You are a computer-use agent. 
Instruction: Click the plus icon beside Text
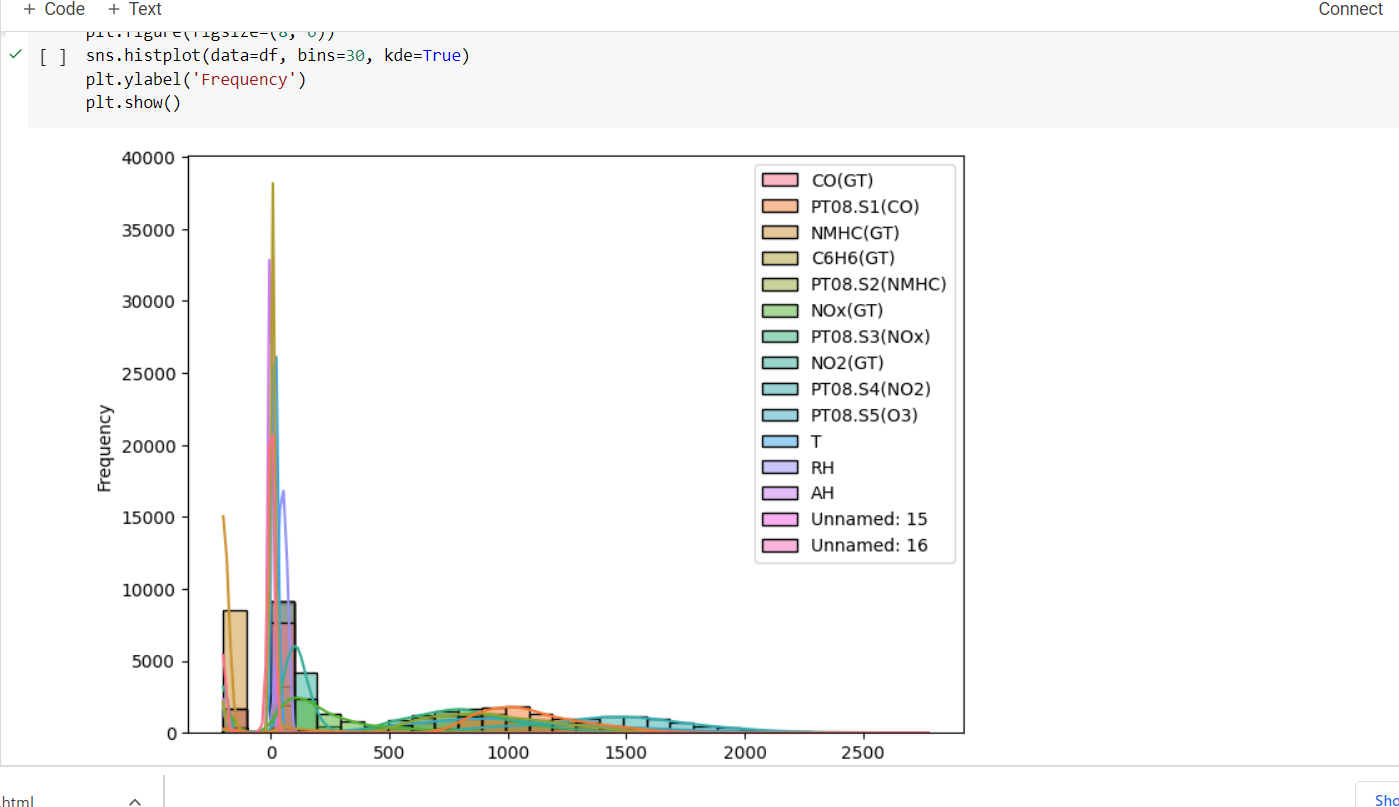point(113,9)
